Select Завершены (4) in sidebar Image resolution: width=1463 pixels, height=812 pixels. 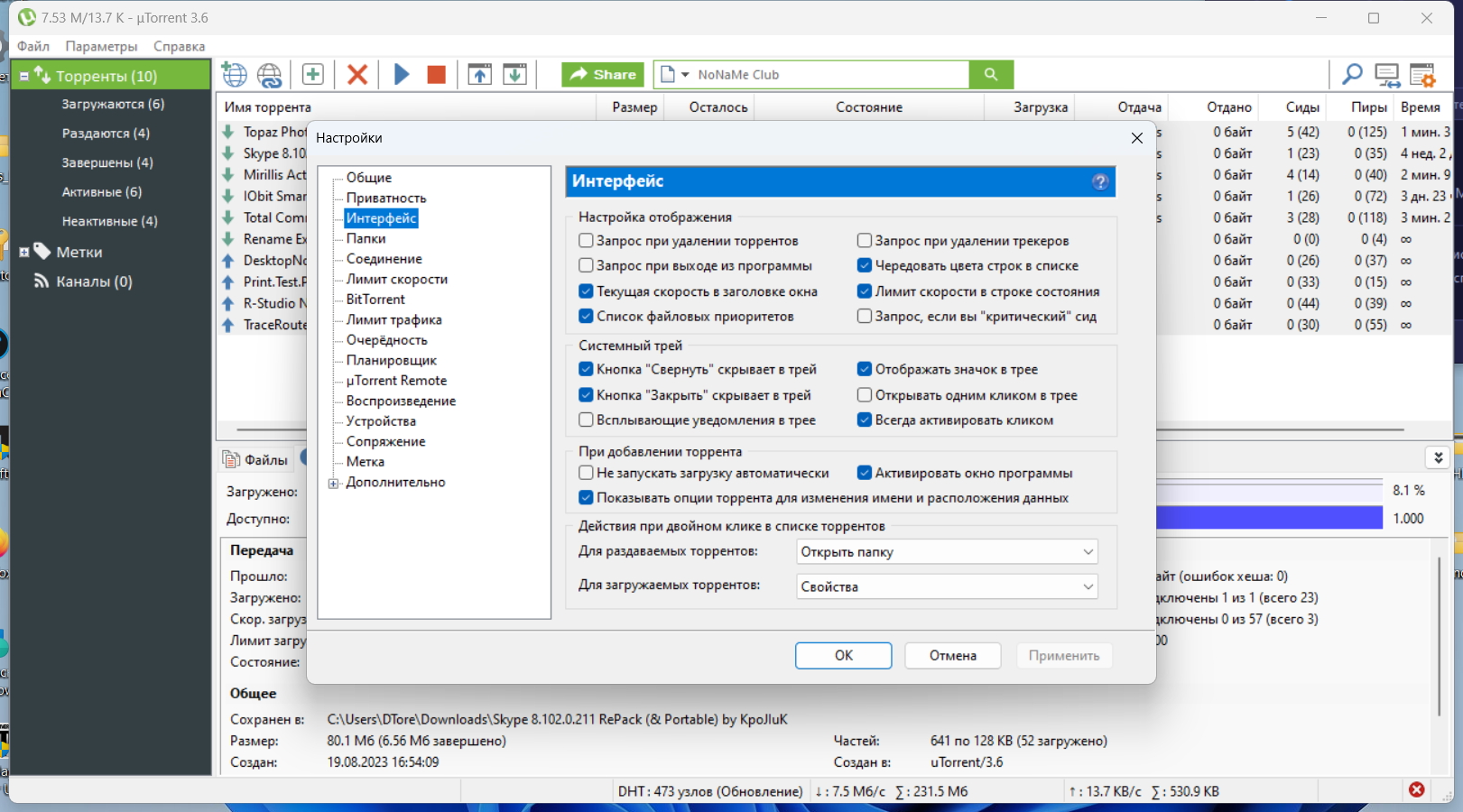pyautogui.click(x=107, y=162)
